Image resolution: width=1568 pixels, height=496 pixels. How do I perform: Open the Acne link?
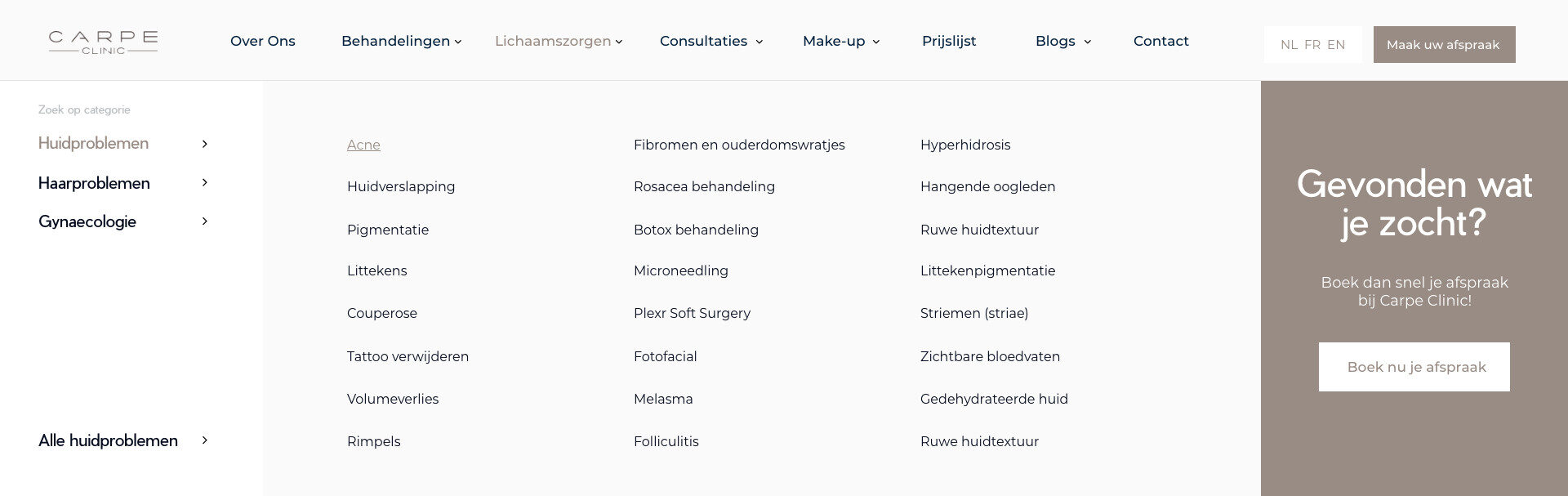click(363, 145)
